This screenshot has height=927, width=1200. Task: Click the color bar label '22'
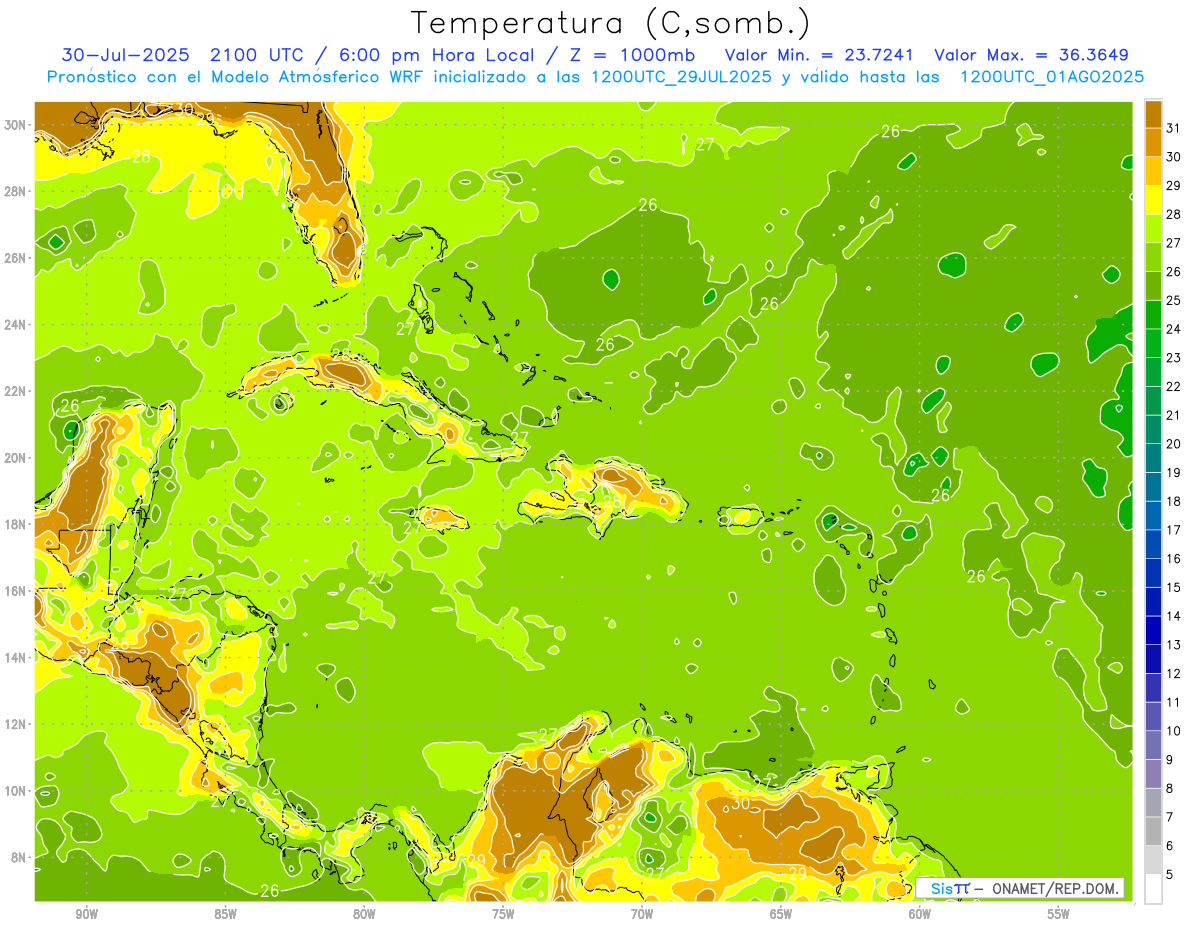coord(1173,386)
